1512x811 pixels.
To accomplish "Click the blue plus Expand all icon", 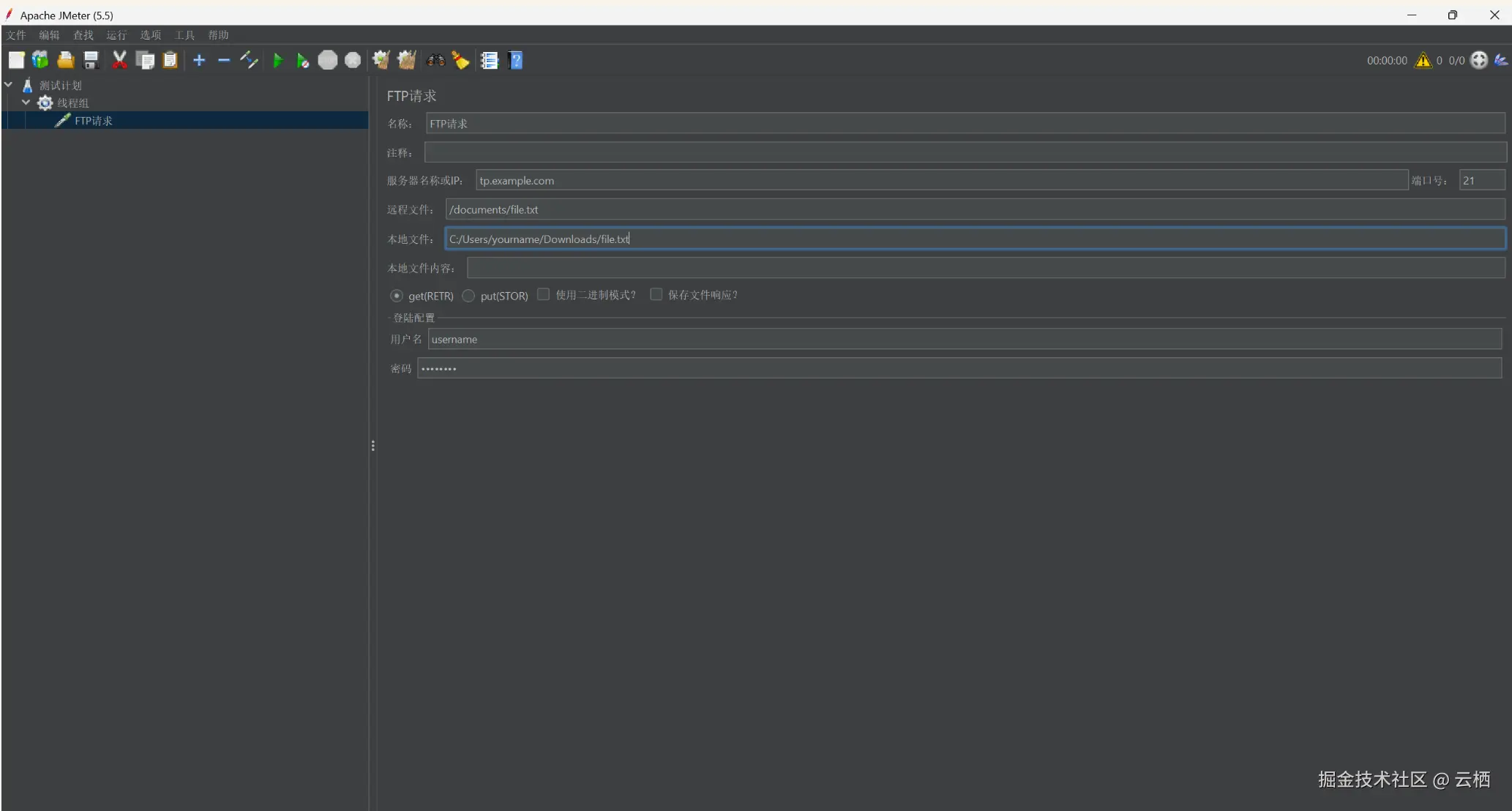I will coord(199,61).
